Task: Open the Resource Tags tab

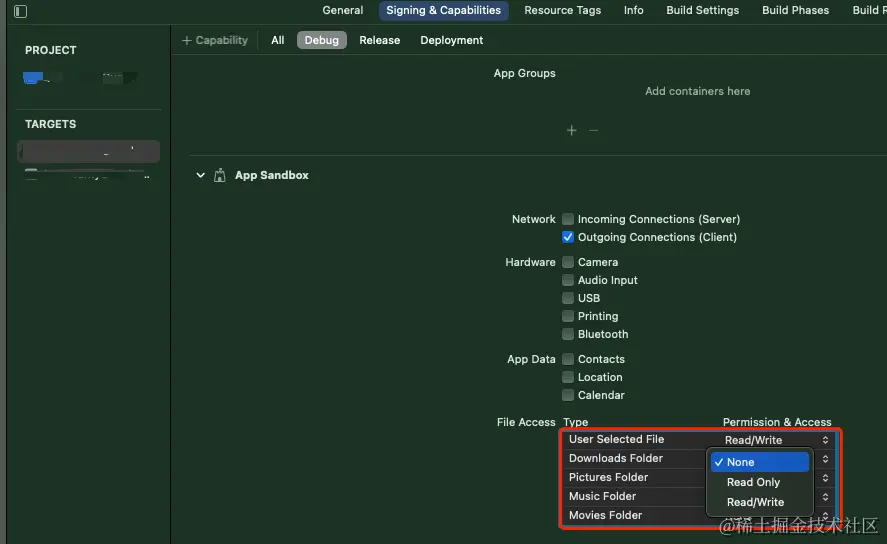Action: (562, 10)
